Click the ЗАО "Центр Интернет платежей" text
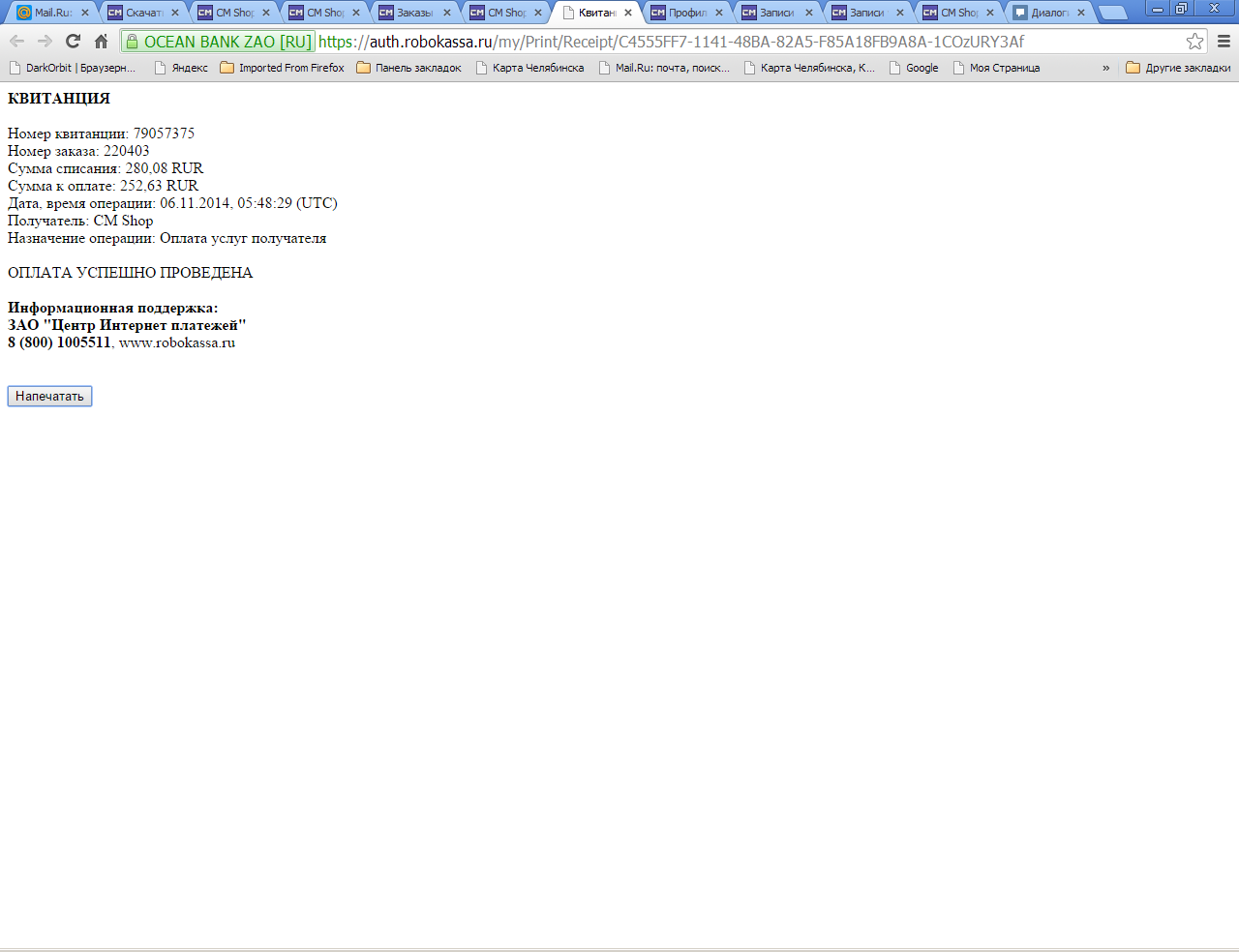The width and height of the screenshot is (1239, 952). click(127, 325)
